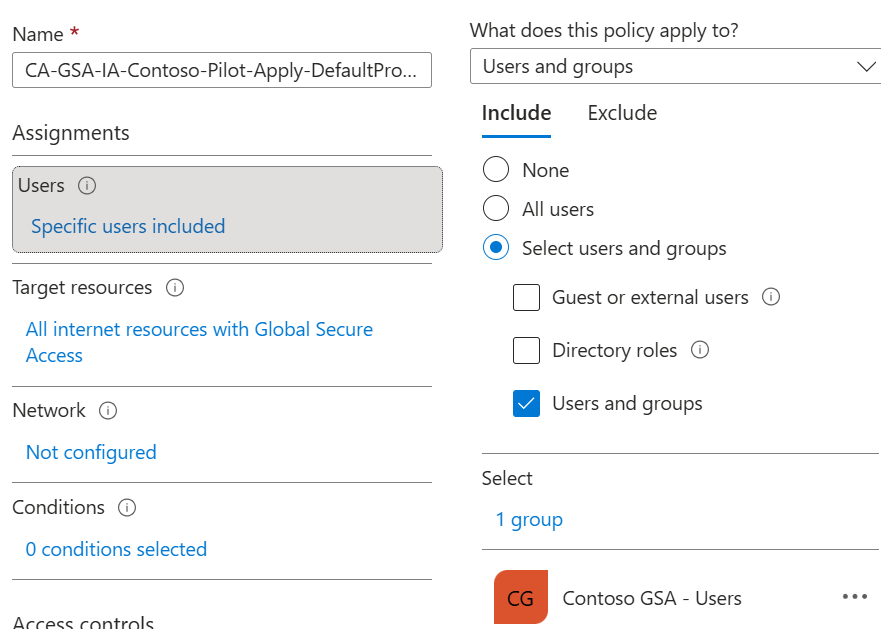Click the info icon next to Directory roles
The width and height of the screenshot is (881, 629).
pyautogui.click(x=700, y=350)
